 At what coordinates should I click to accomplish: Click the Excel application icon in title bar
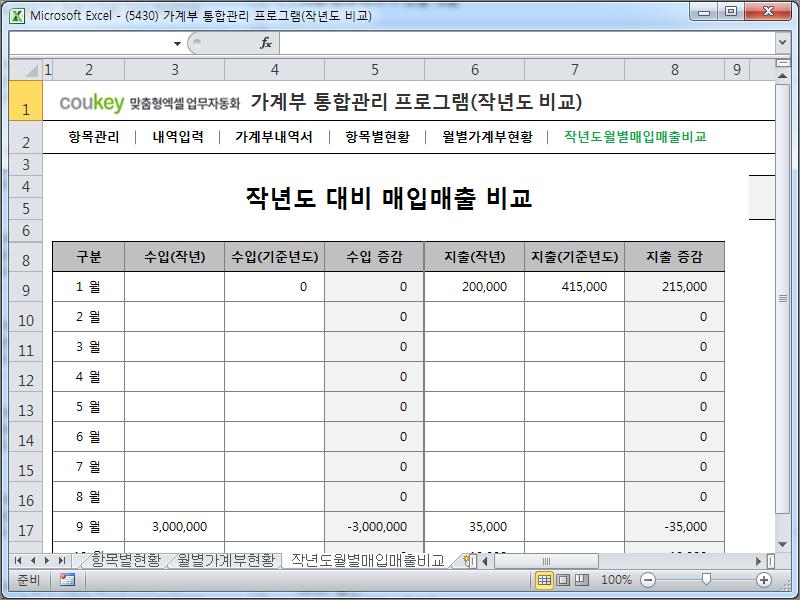[x=17, y=16]
